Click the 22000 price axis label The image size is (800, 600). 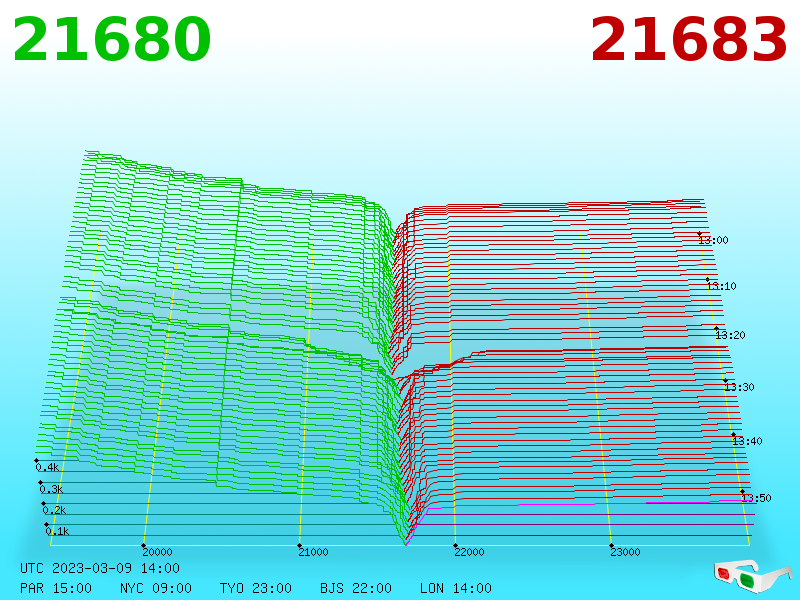tap(469, 552)
